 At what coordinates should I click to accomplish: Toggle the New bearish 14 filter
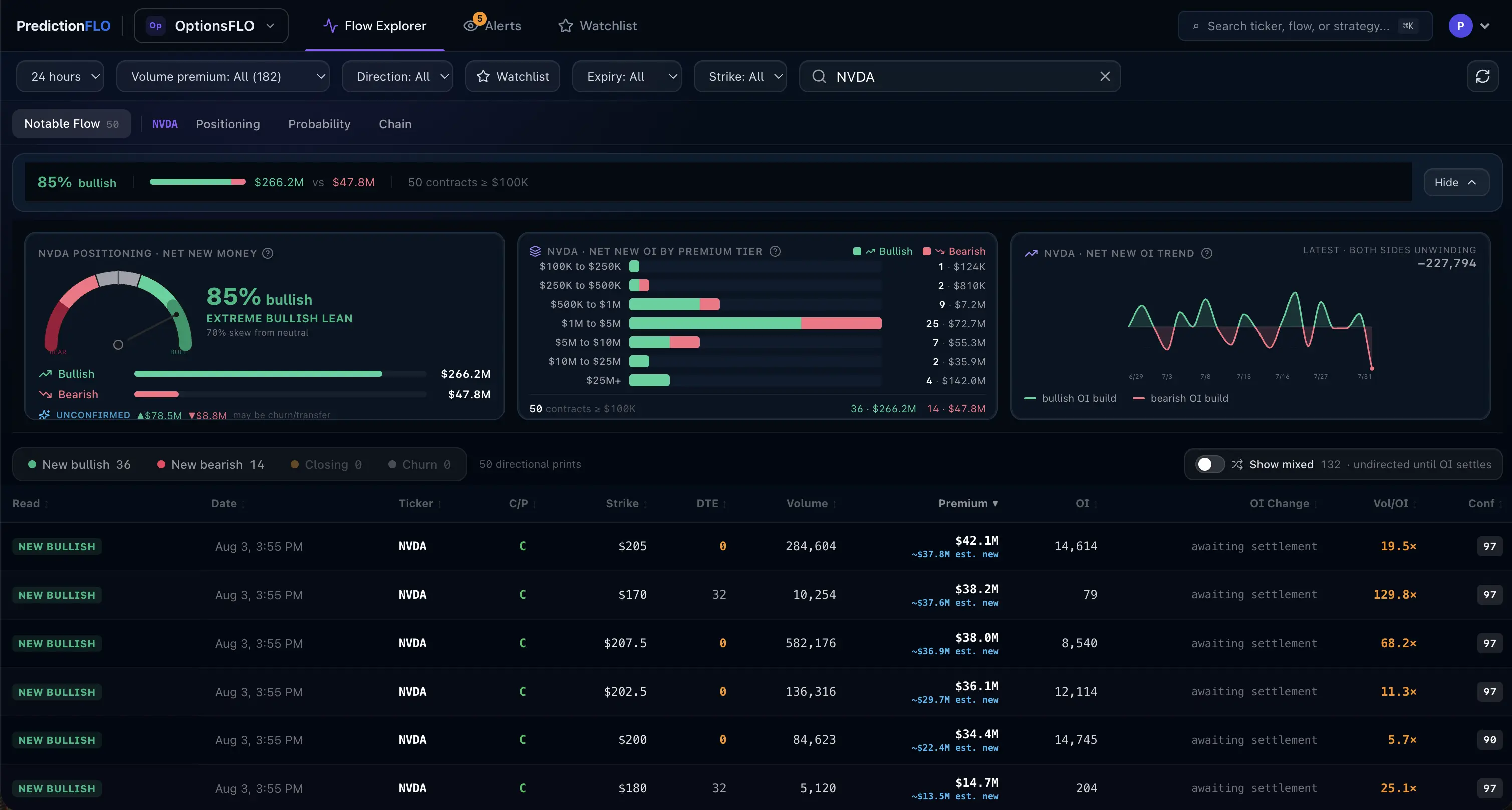coord(210,464)
